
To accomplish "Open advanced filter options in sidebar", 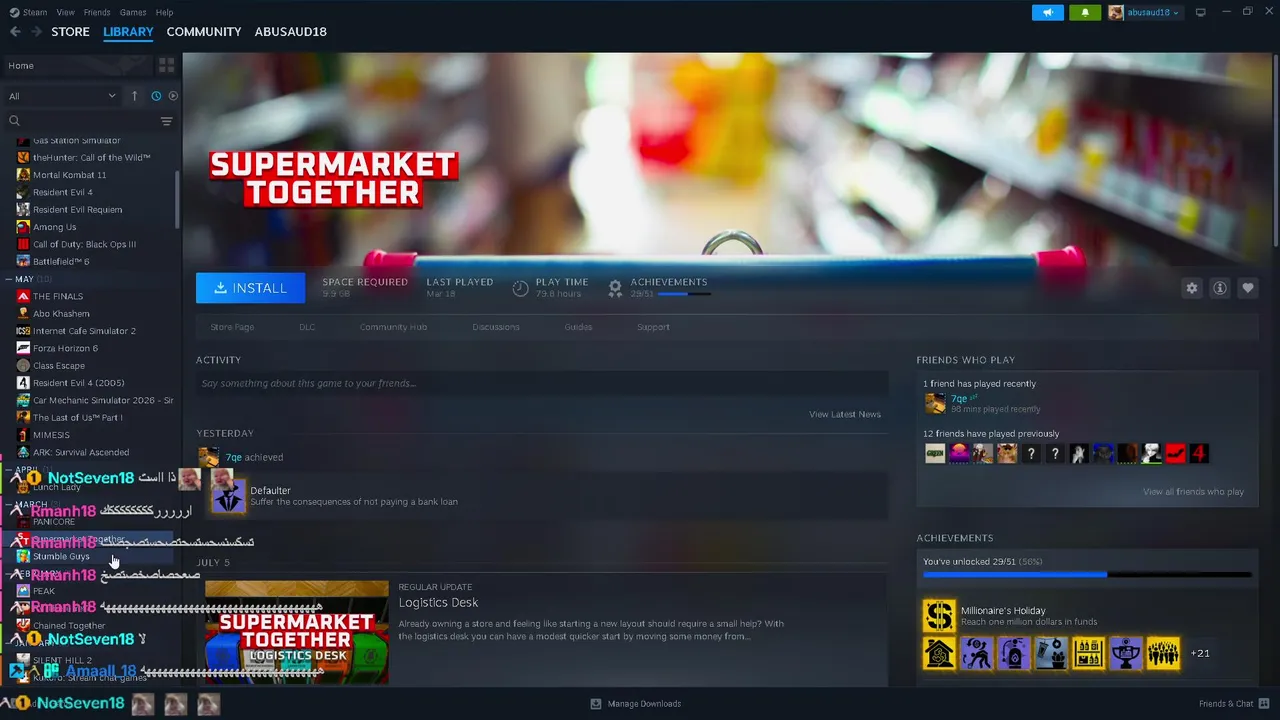I will point(166,121).
